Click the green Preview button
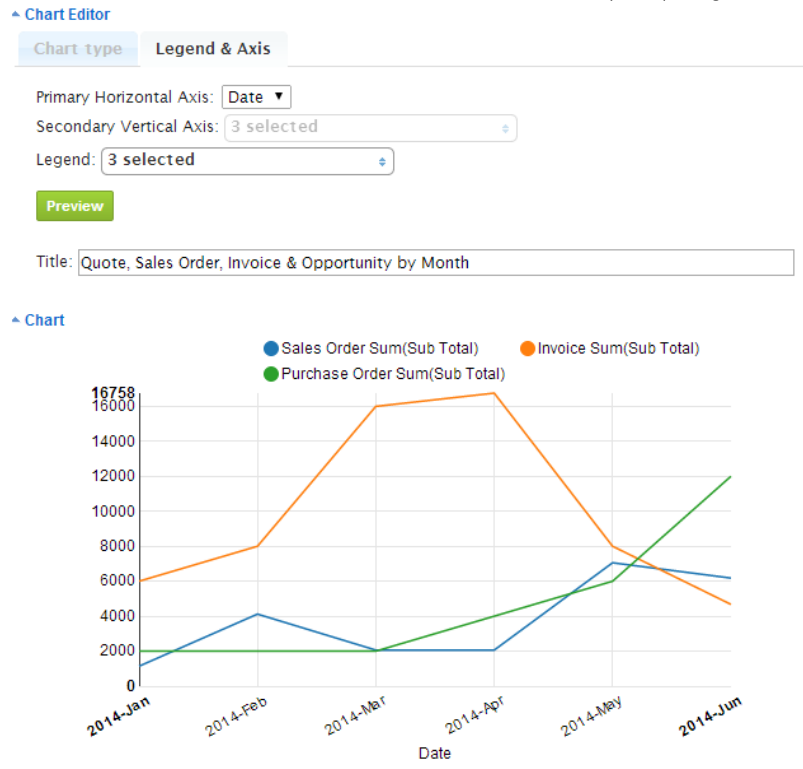 (75, 206)
